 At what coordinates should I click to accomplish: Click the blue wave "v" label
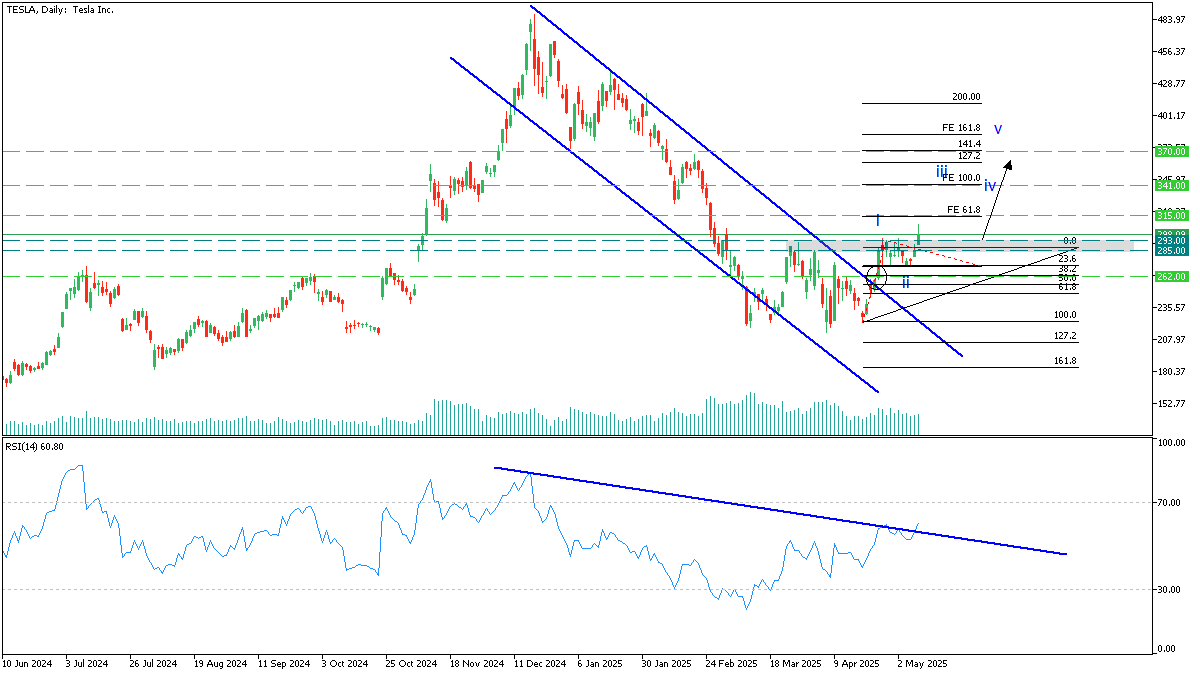point(998,130)
